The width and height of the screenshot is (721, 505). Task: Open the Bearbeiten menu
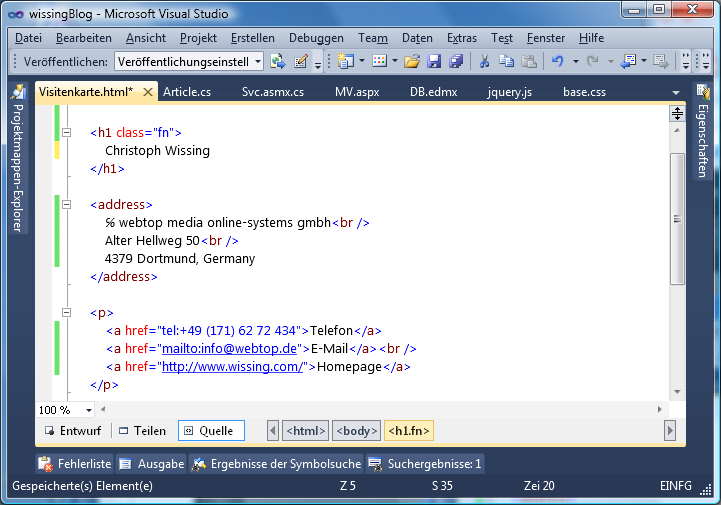click(84, 38)
